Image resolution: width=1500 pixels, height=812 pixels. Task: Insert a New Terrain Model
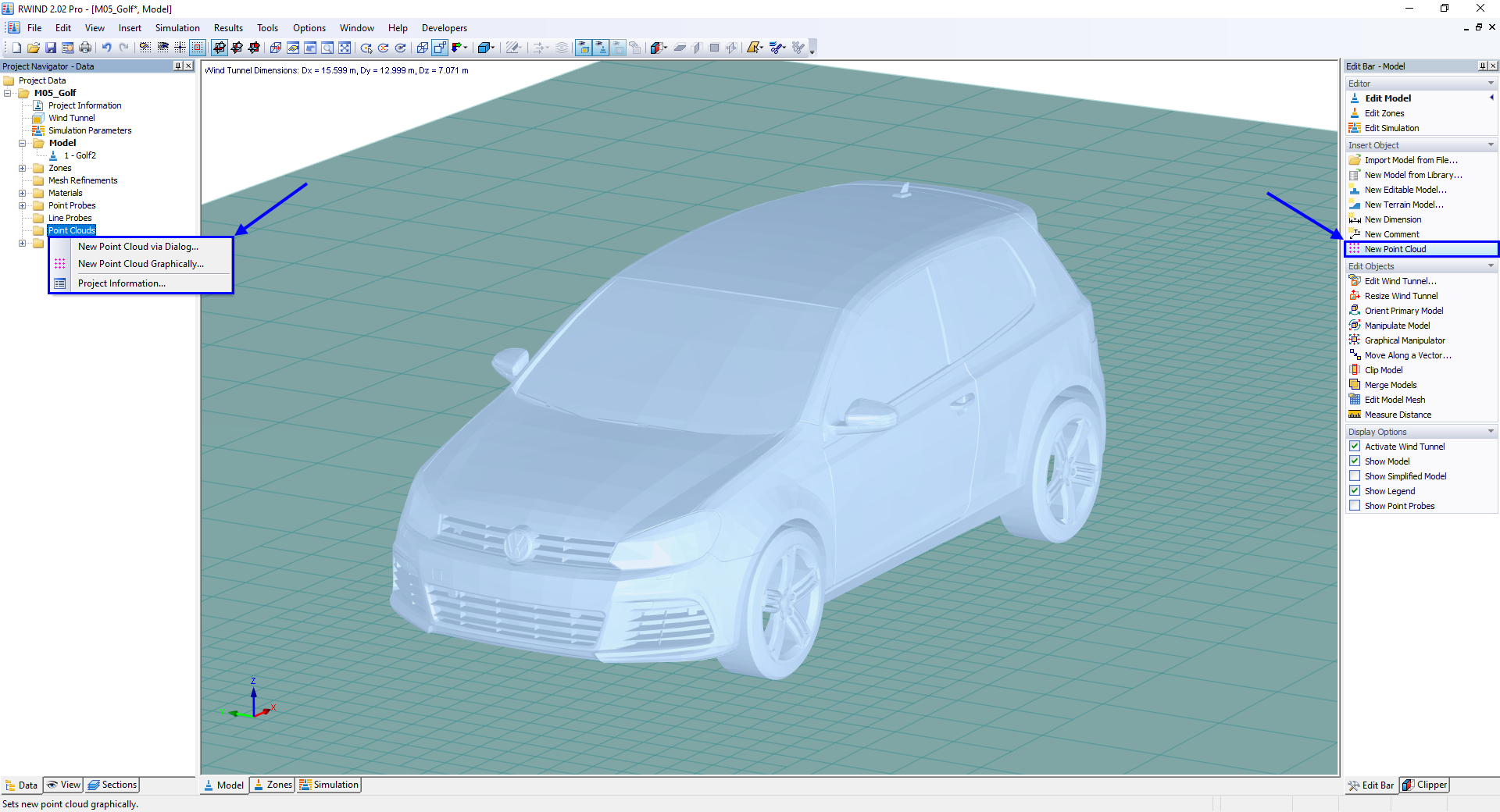click(1403, 204)
